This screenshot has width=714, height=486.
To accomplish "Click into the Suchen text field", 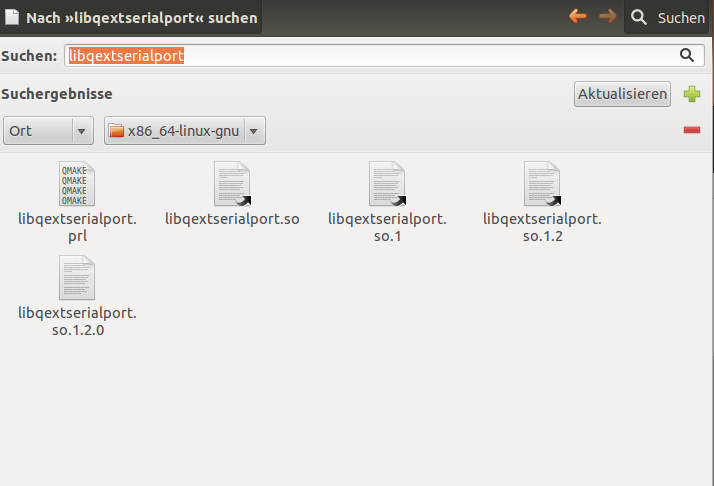I will [384, 56].
